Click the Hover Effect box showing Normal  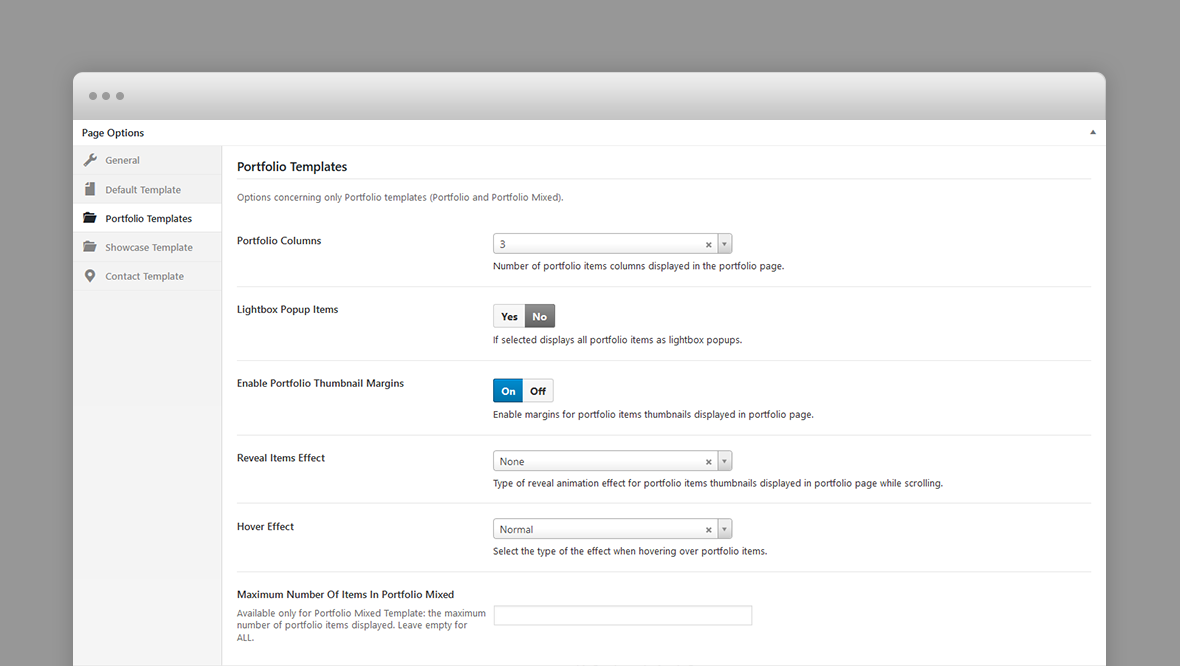click(613, 529)
